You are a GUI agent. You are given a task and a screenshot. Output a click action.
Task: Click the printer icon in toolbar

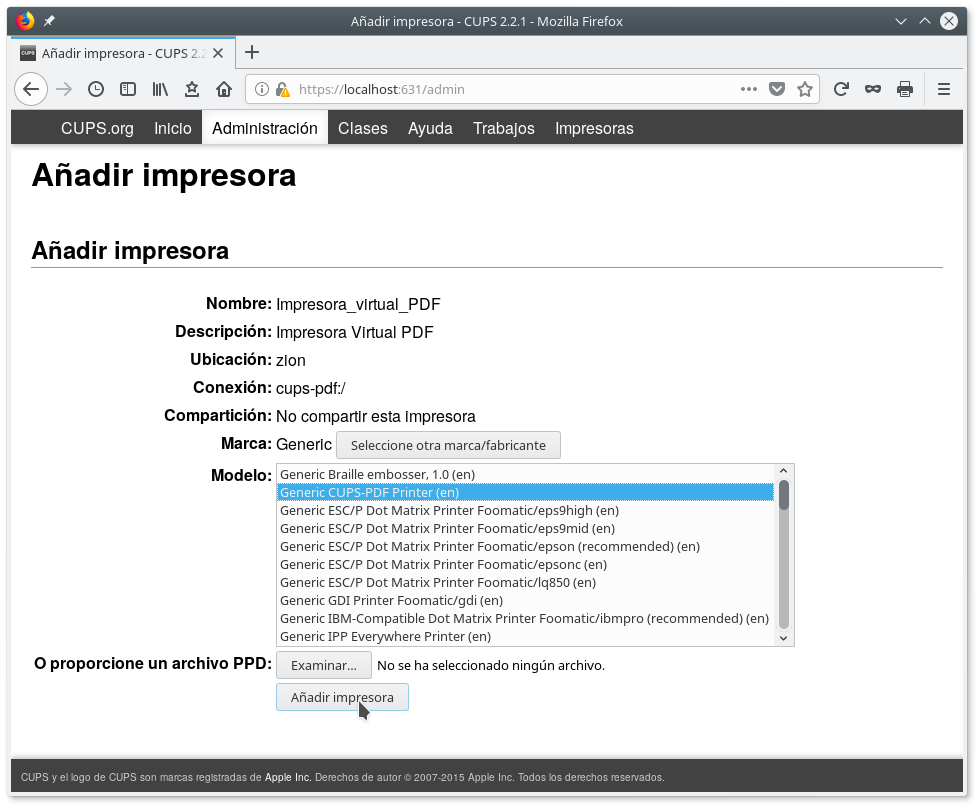905,89
